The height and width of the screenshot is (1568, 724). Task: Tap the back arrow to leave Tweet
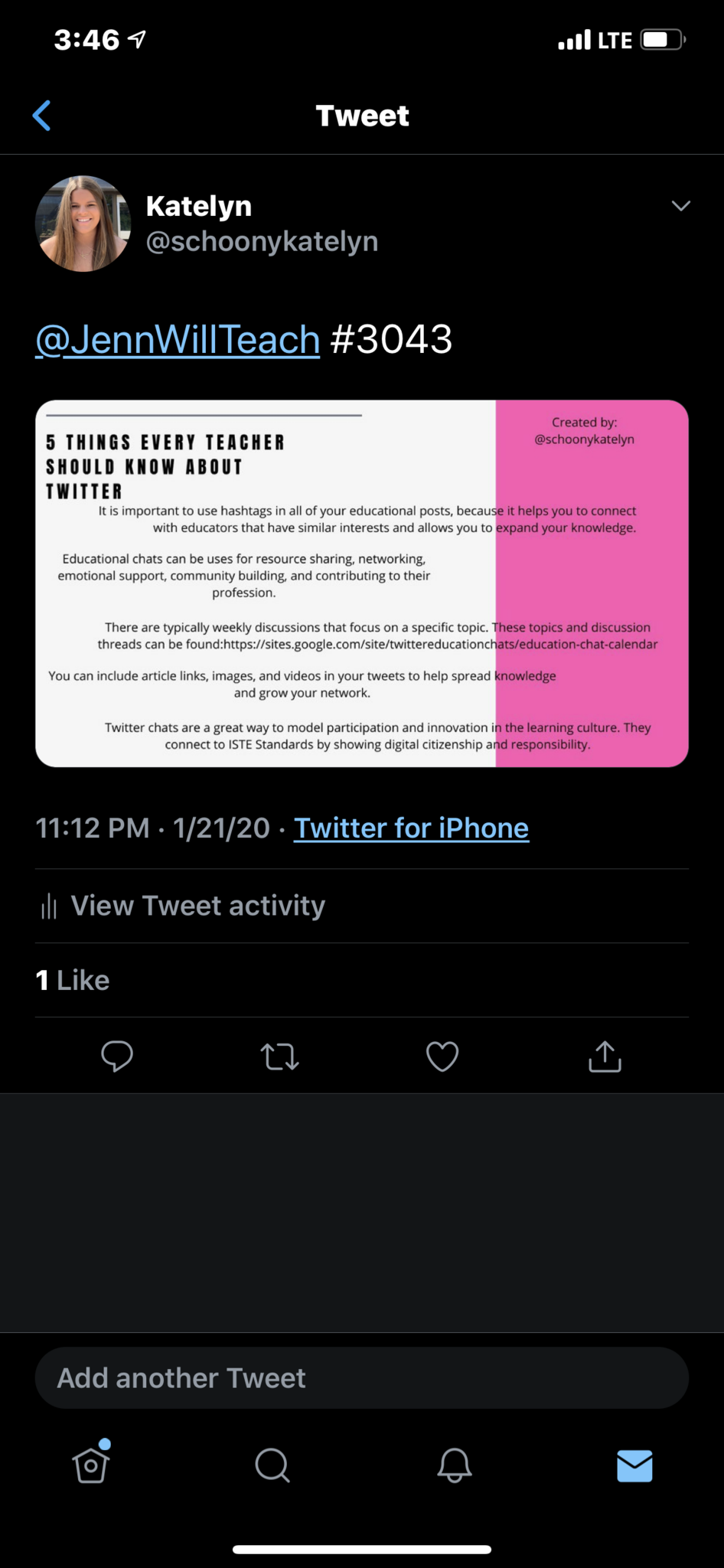(x=42, y=116)
